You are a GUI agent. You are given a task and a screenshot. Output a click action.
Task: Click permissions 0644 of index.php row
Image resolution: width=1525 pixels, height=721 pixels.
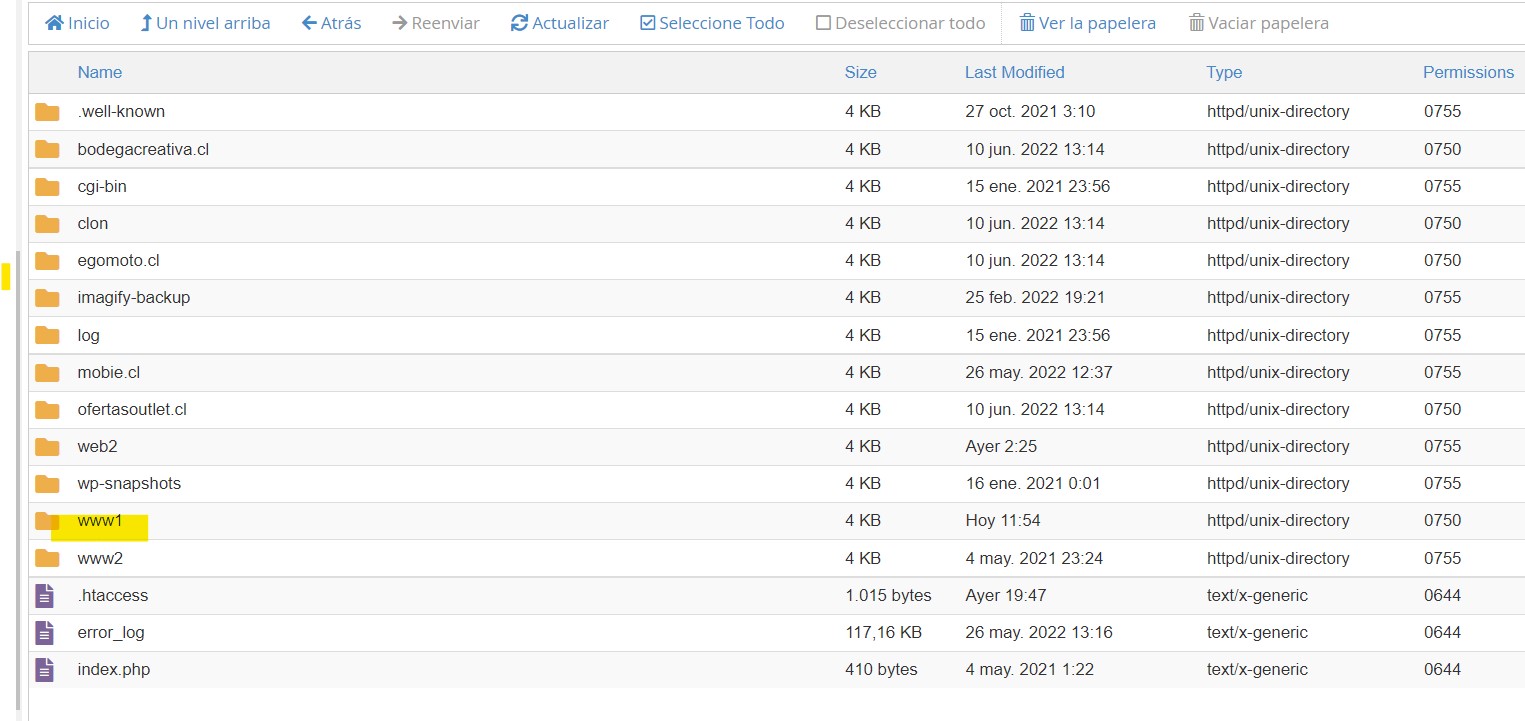[1443, 669]
